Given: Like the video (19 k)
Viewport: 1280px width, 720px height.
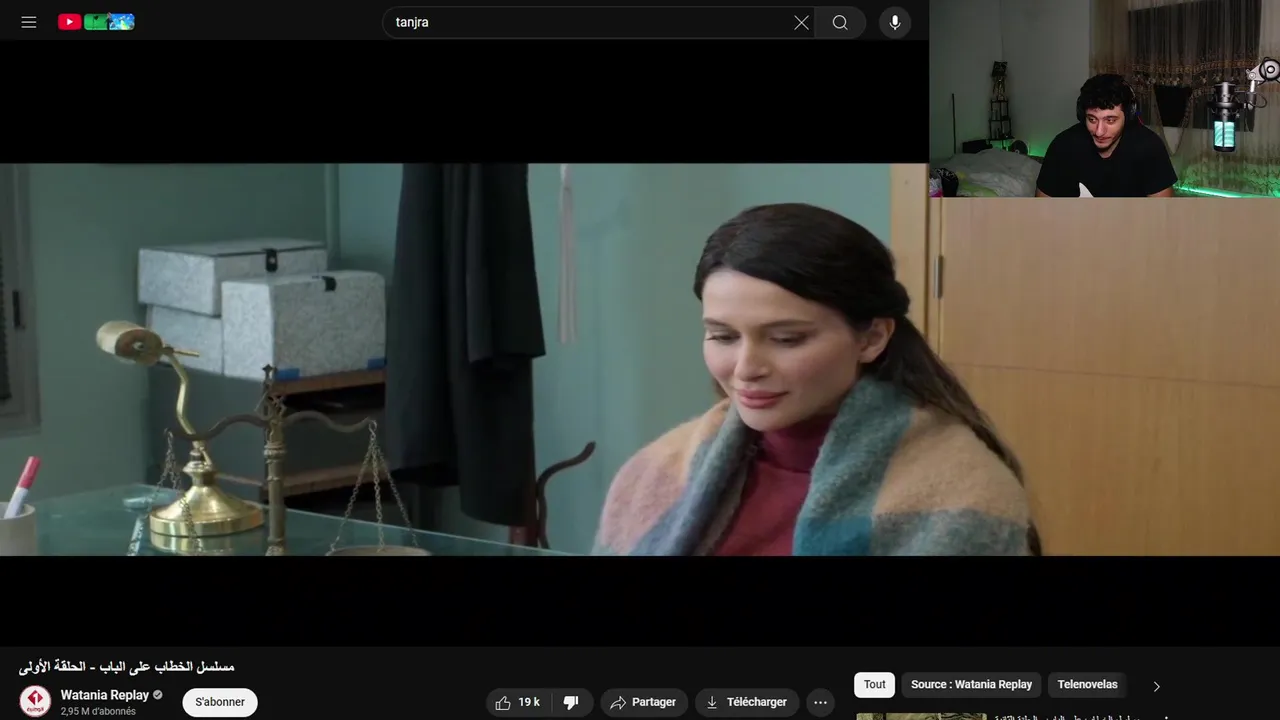Looking at the screenshot, I should [518, 702].
